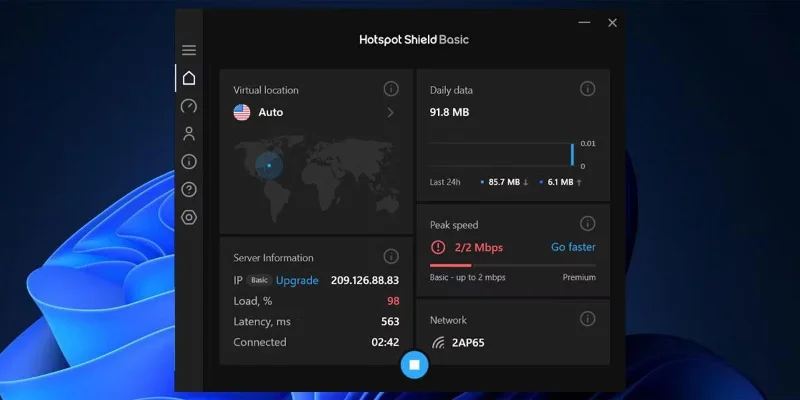Open the account person icon
Screen dimensions: 800x400
pos(189,134)
